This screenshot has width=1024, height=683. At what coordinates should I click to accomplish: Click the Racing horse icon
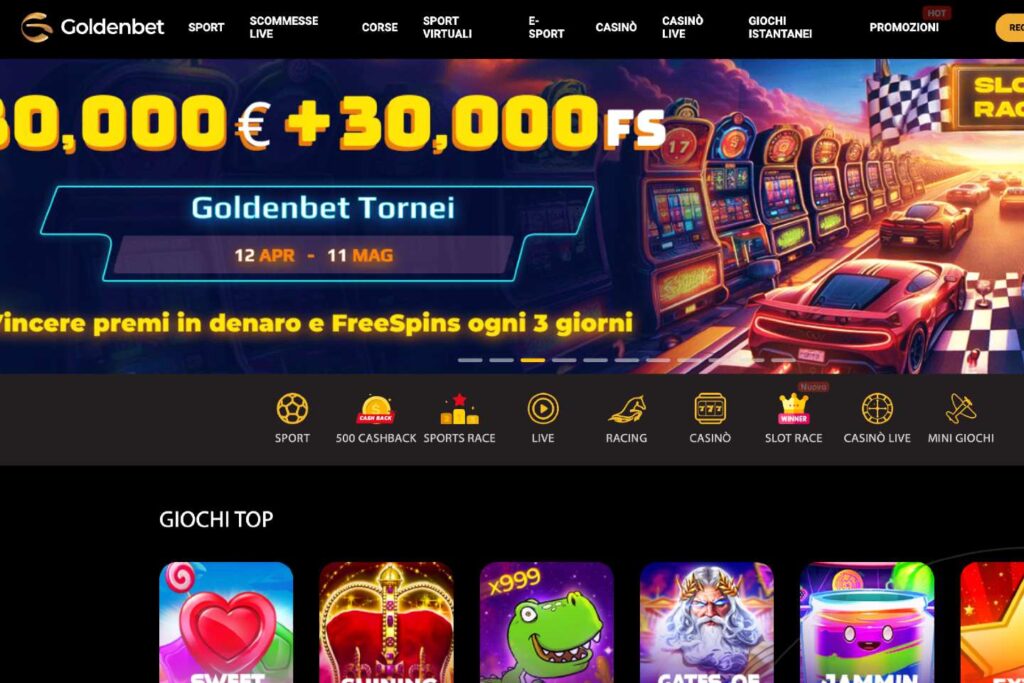click(x=626, y=409)
